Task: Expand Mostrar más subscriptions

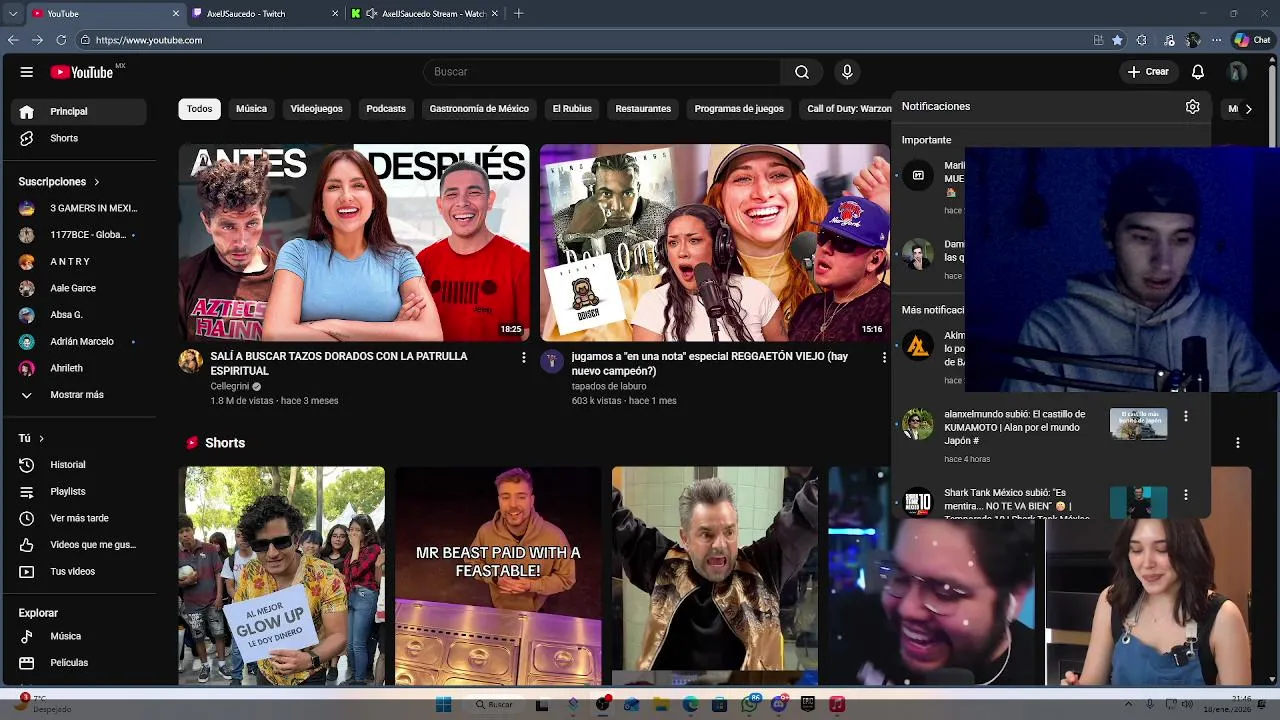Action: pyautogui.click(x=80, y=395)
